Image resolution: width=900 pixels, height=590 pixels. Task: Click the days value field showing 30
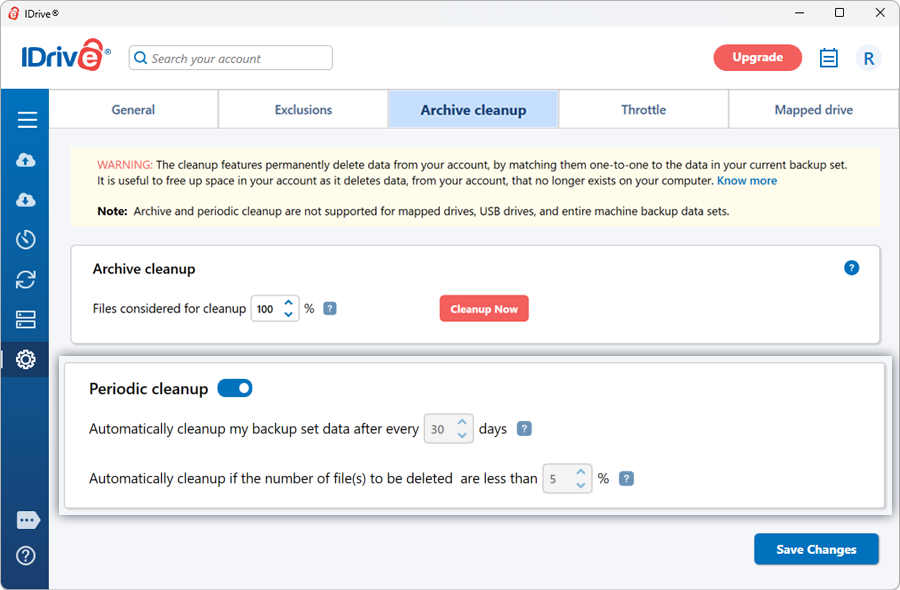pos(448,429)
